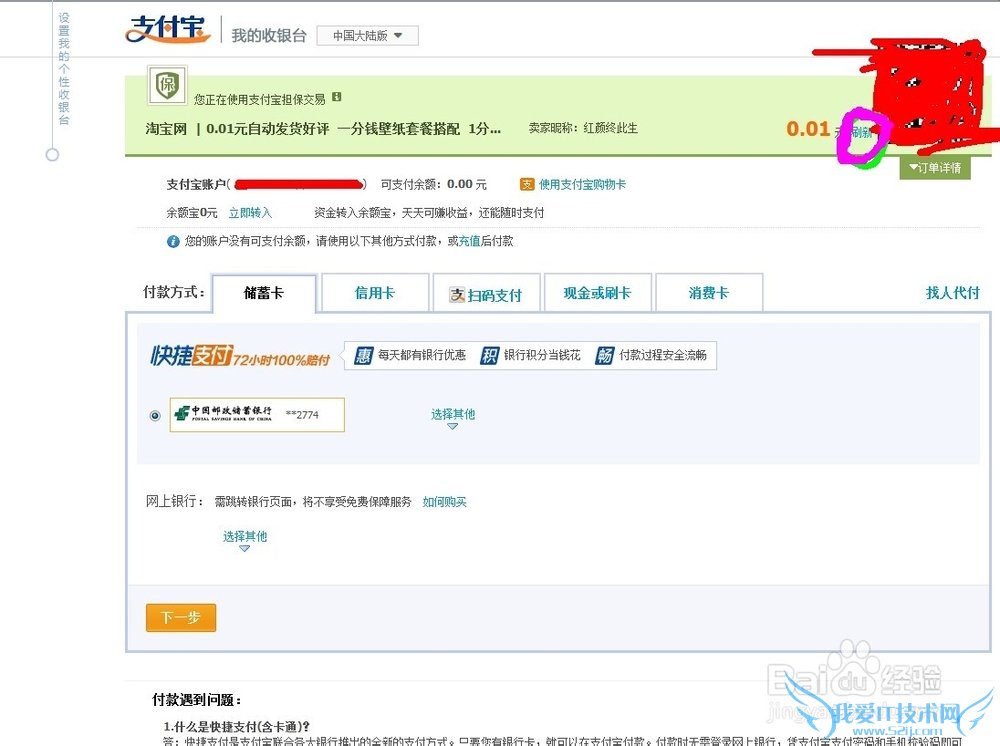
Task: Click the question 1.什么是快捷支付(含卡通)?
Action: [x=237, y=727]
